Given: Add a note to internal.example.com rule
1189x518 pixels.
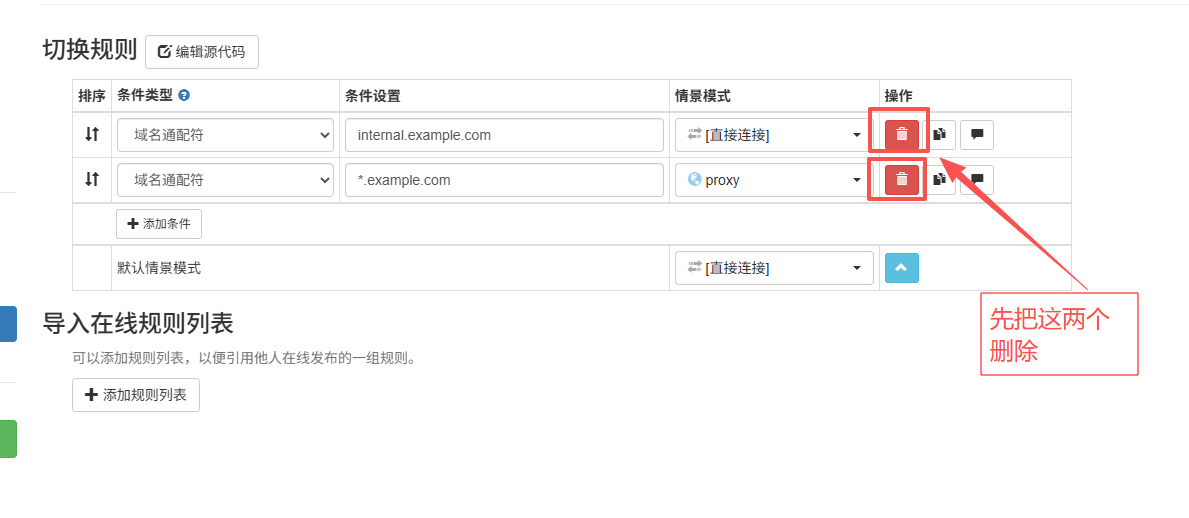Looking at the screenshot, I should point(977,135).
